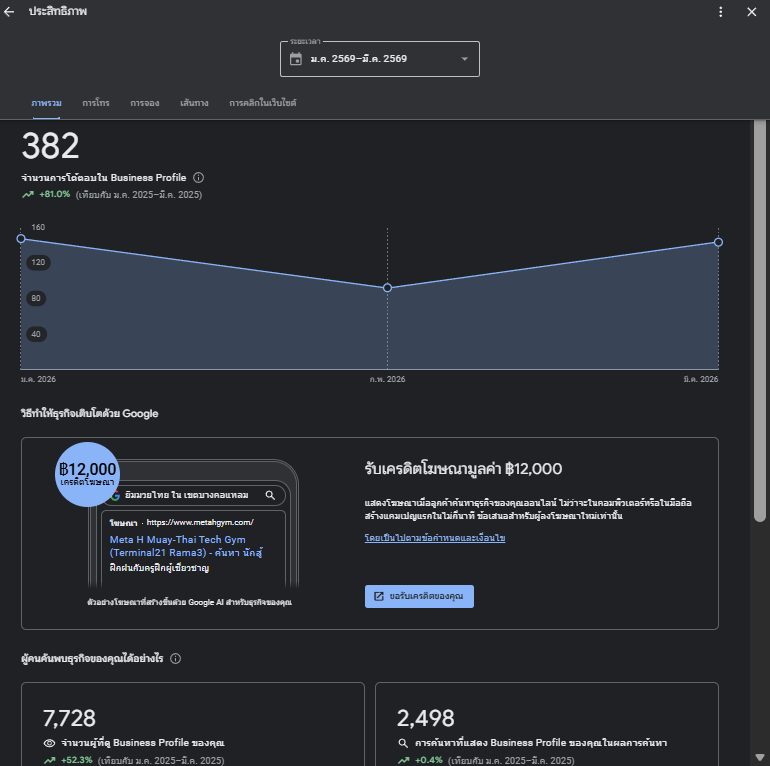Click the 382 interactions number
This screenshot has height=766, width=770.
[x=50, y=146]
